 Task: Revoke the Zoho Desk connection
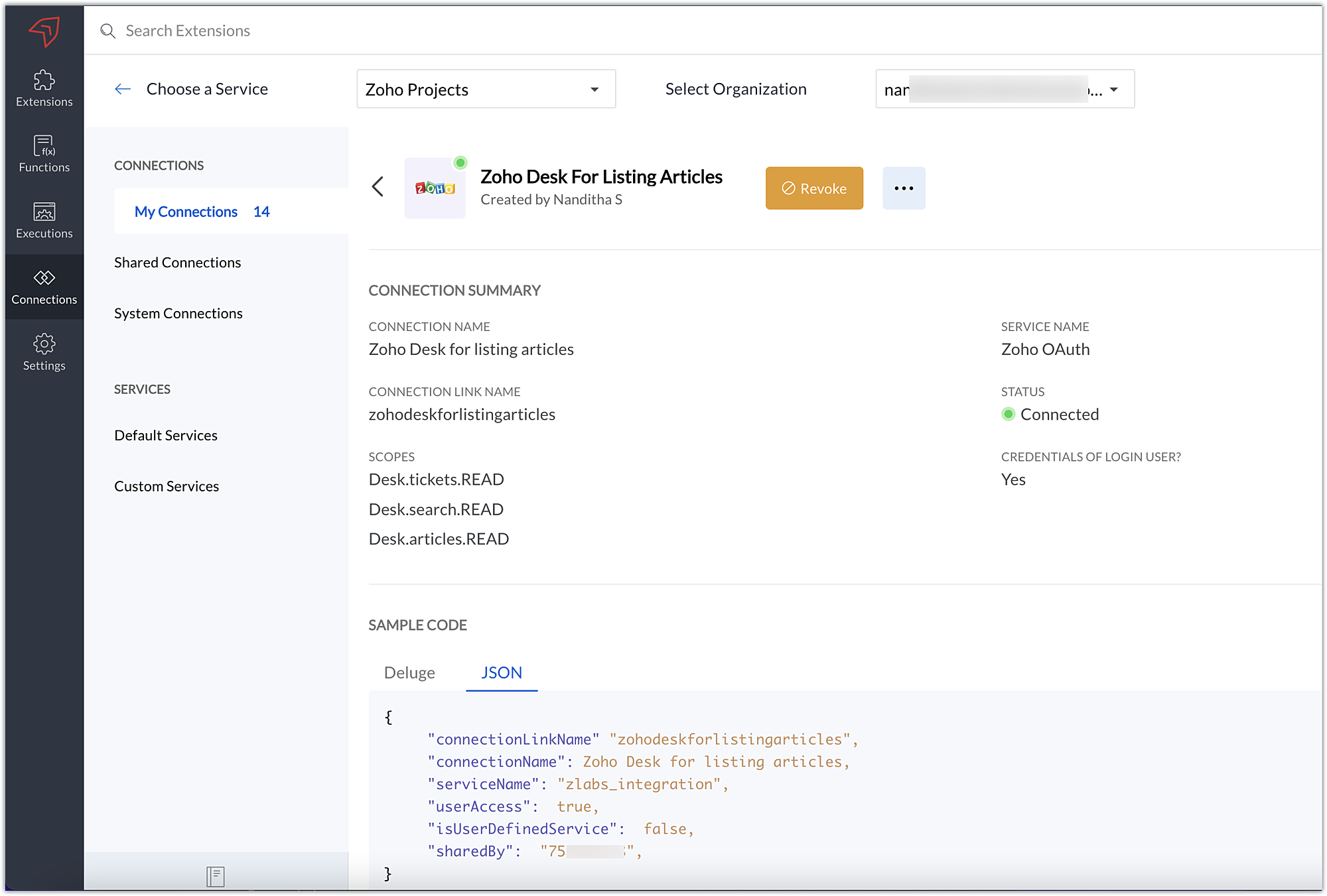[x=814, y=188]
